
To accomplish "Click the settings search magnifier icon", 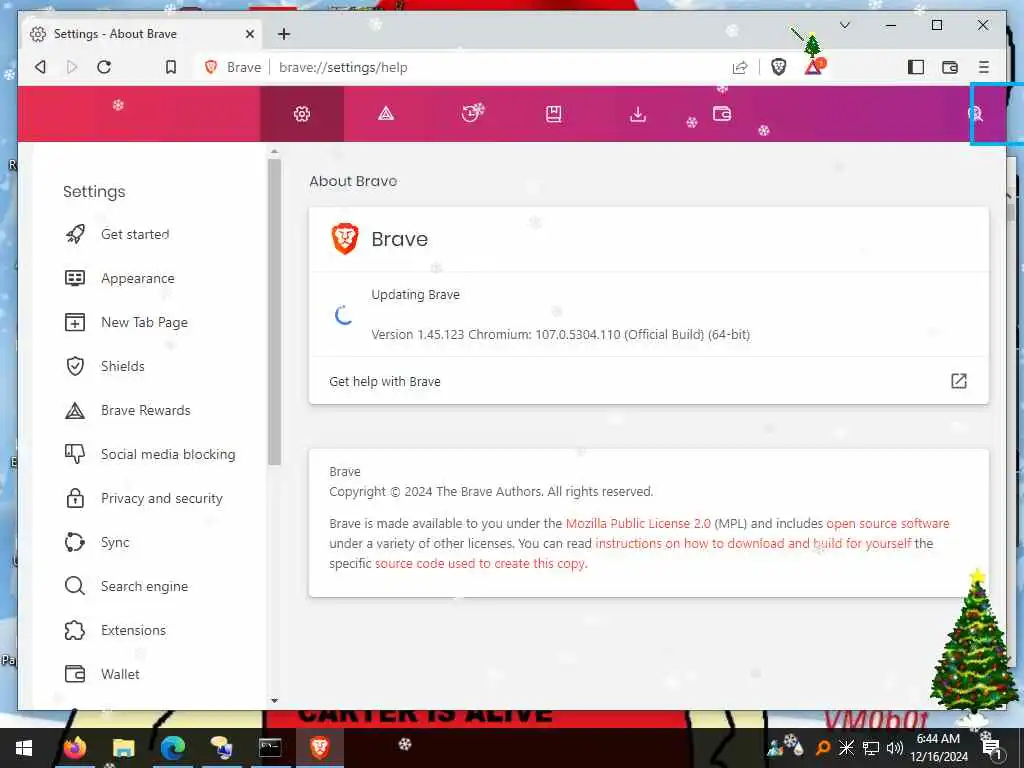I will tap(975, 114).
